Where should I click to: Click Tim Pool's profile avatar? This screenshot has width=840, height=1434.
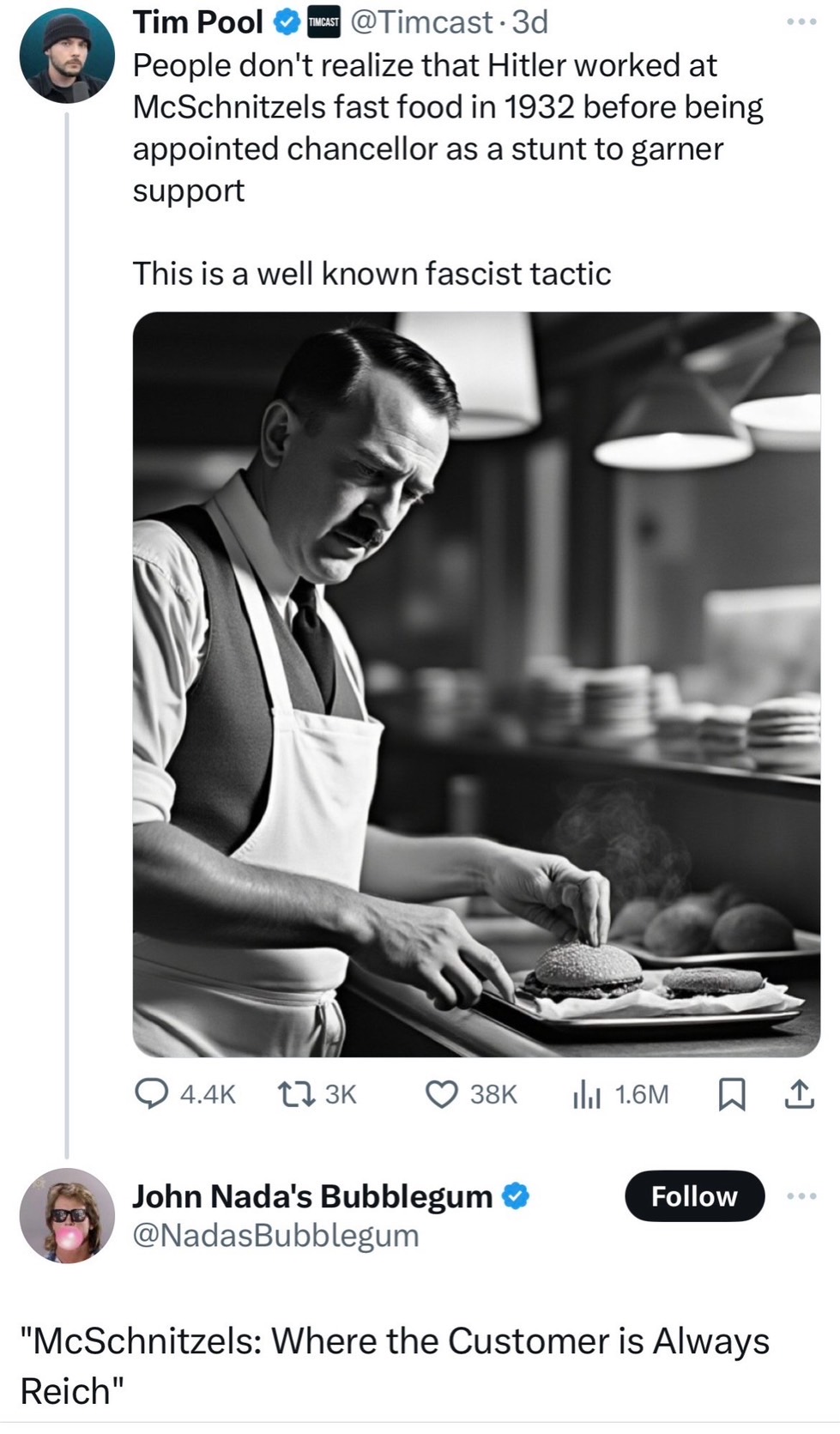tap(67, 56)
